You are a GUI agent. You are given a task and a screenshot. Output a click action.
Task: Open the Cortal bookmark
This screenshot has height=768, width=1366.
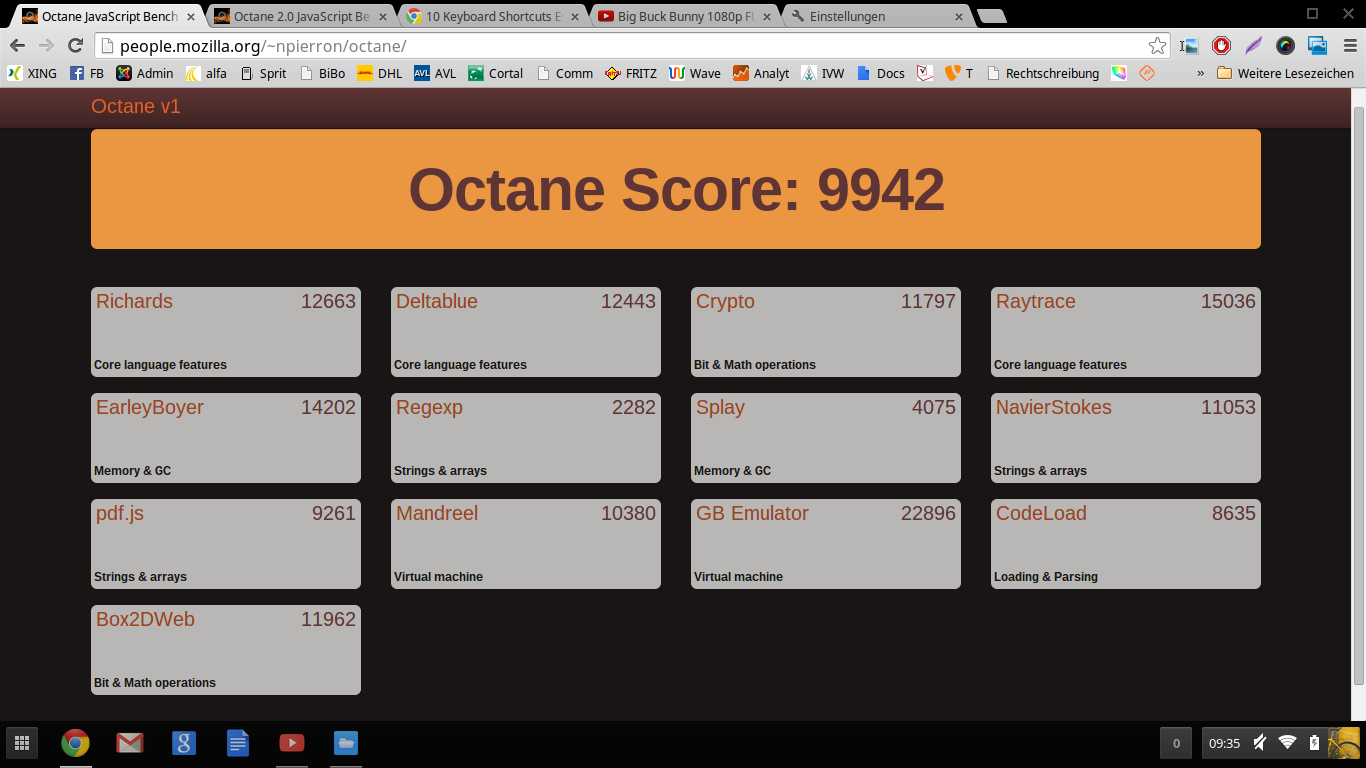click(496, 73)
